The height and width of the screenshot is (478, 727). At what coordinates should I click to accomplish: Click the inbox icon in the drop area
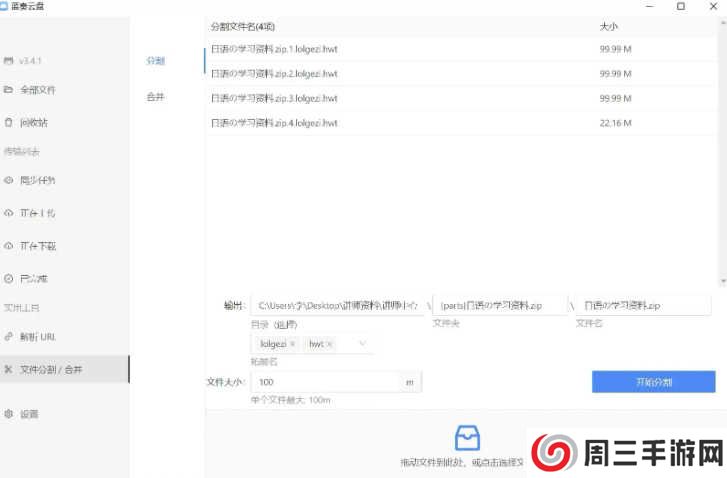pos(467,438)
